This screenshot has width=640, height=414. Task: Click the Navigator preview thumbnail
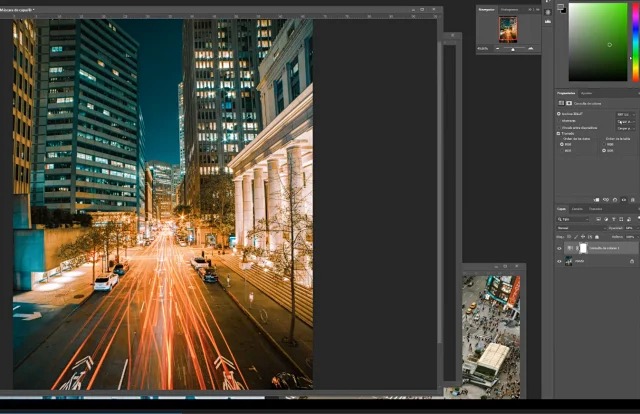click(x=509, y=30)
